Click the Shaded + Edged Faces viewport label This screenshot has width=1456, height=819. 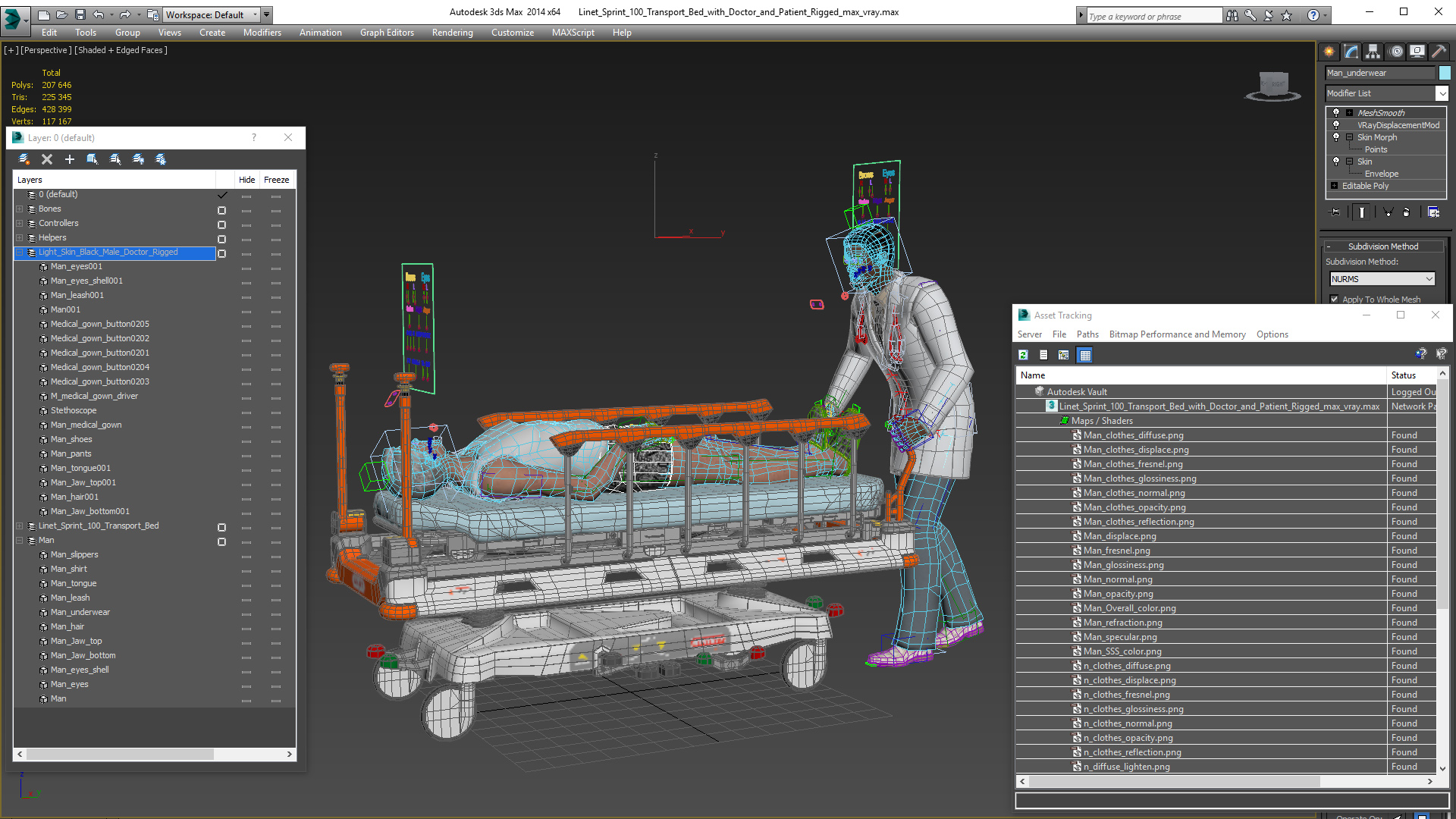(x=121, y=50)
